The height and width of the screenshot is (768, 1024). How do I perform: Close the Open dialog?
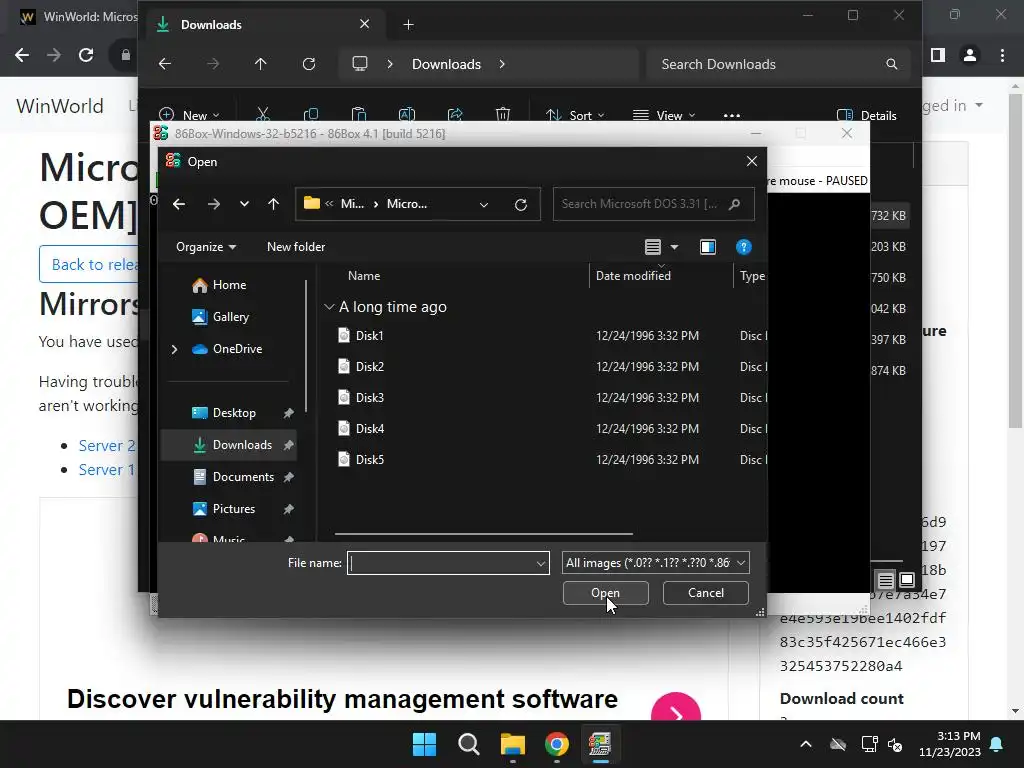[752, 161]
